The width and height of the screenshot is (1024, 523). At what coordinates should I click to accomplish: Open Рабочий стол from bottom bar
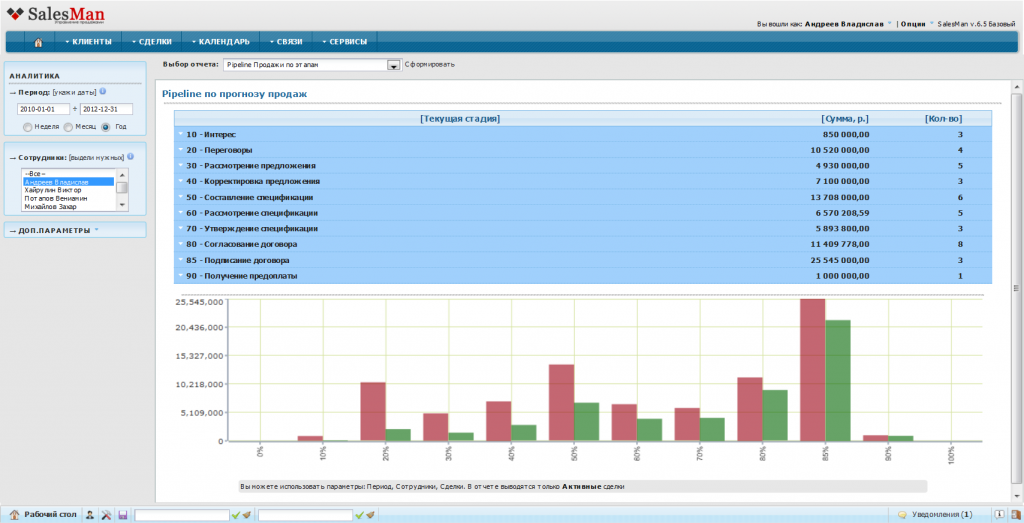(x=43, y=515)
